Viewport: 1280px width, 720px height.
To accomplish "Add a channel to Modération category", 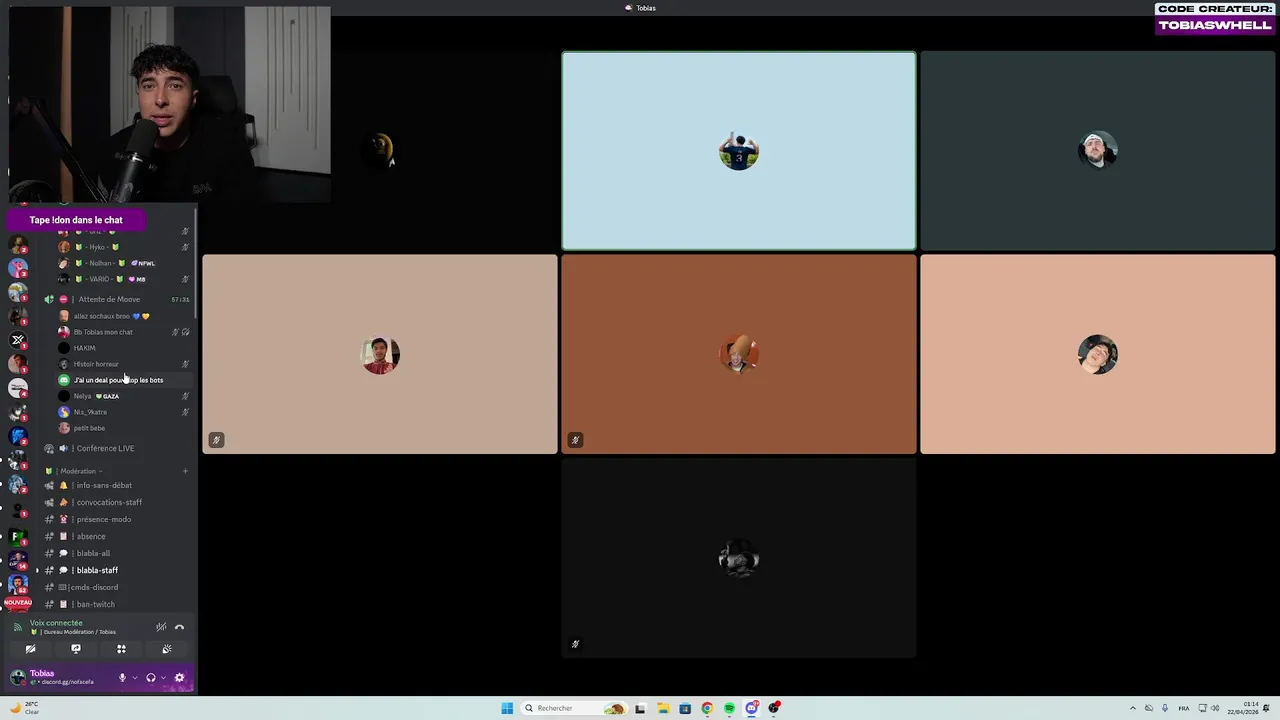I will pos(185,471).
